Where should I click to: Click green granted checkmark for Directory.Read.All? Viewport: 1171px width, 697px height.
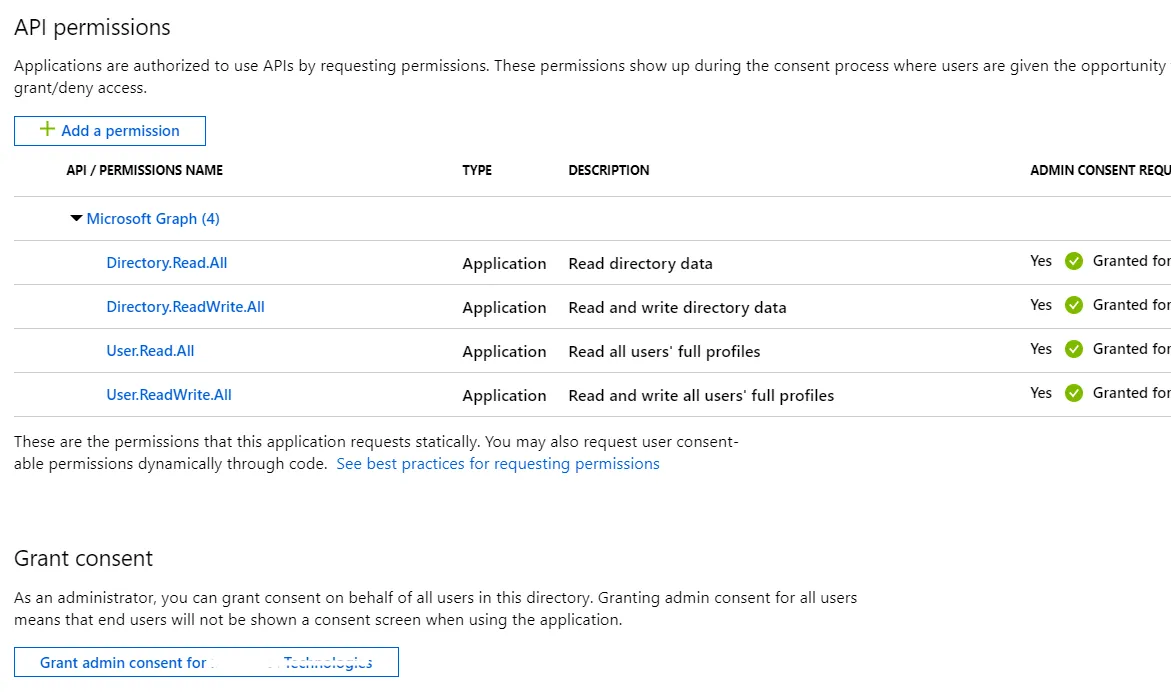1074,261
